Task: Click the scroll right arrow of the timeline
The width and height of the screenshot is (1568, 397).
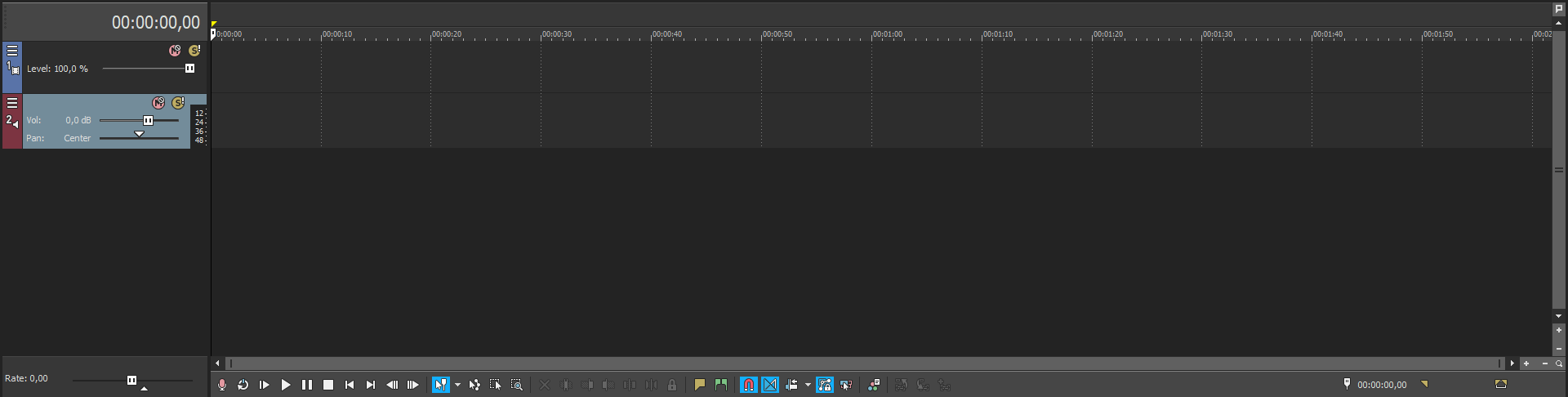Action: [x=1512, y=364]
